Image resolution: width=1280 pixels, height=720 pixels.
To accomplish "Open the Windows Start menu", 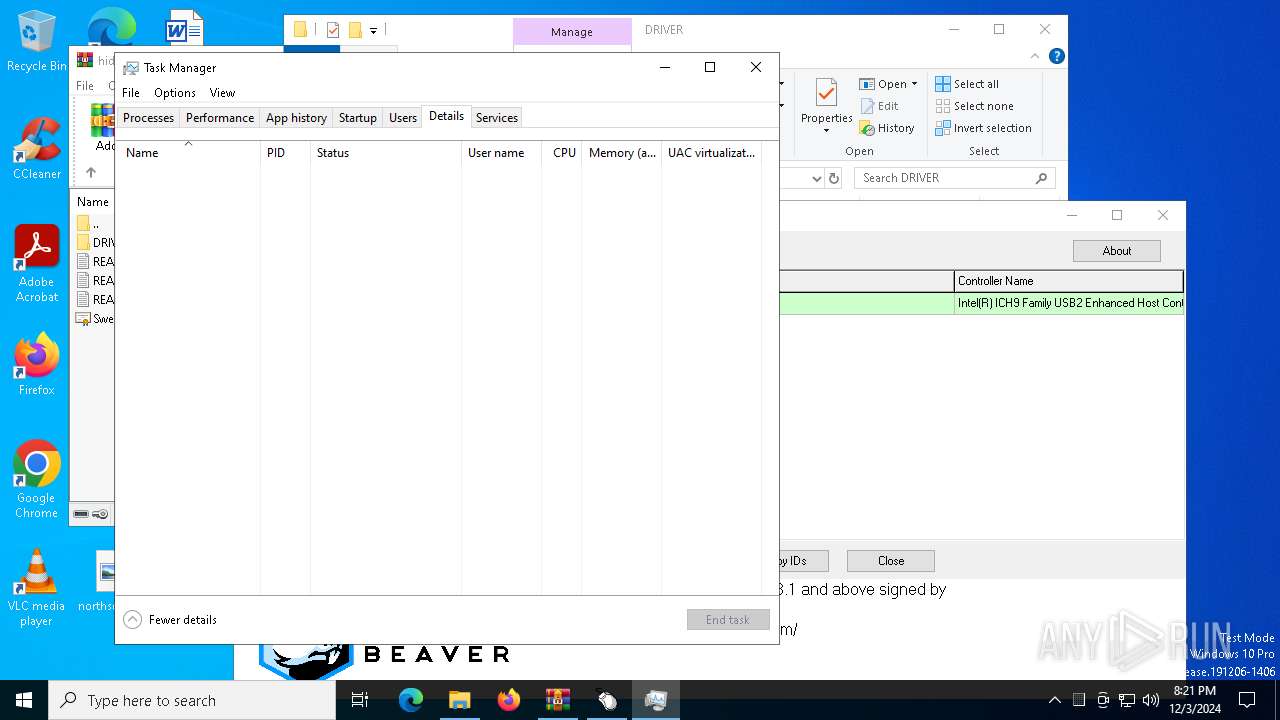I will (x=24, y=700).
